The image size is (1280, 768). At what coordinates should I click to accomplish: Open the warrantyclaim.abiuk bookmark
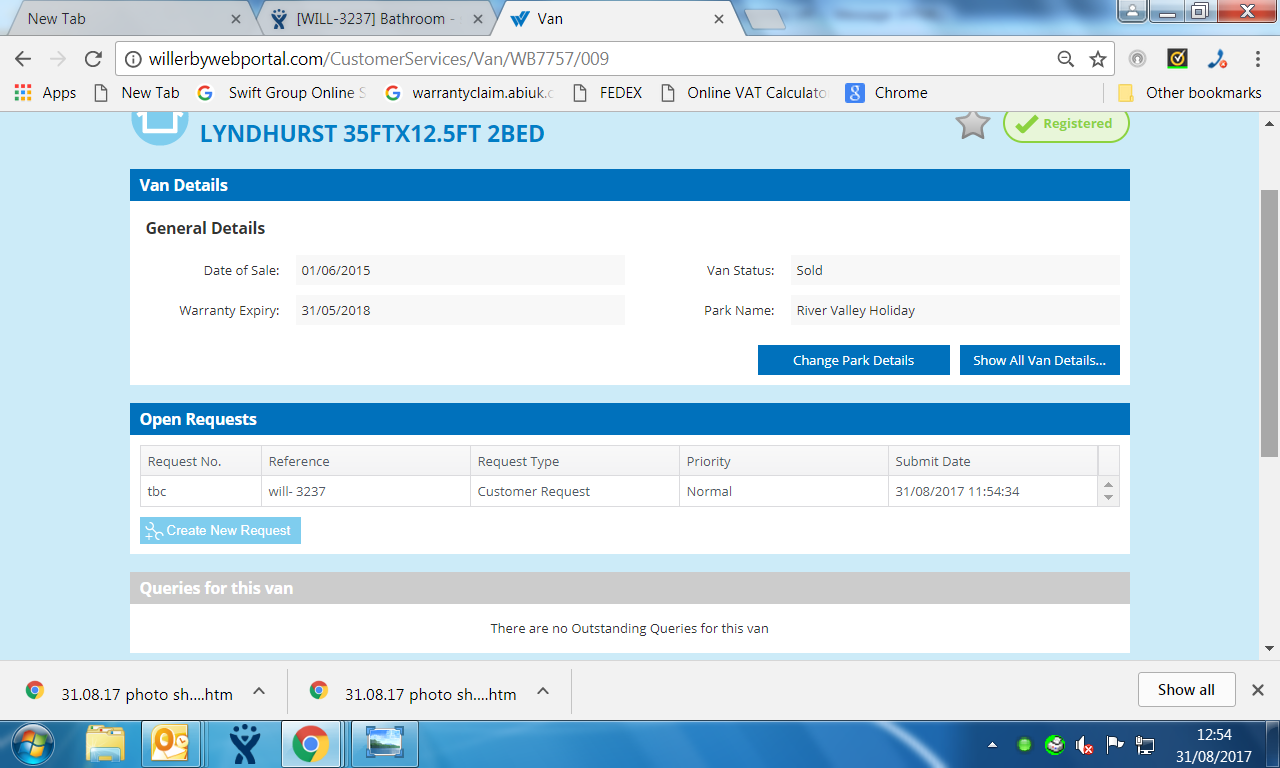click(469, 93)
